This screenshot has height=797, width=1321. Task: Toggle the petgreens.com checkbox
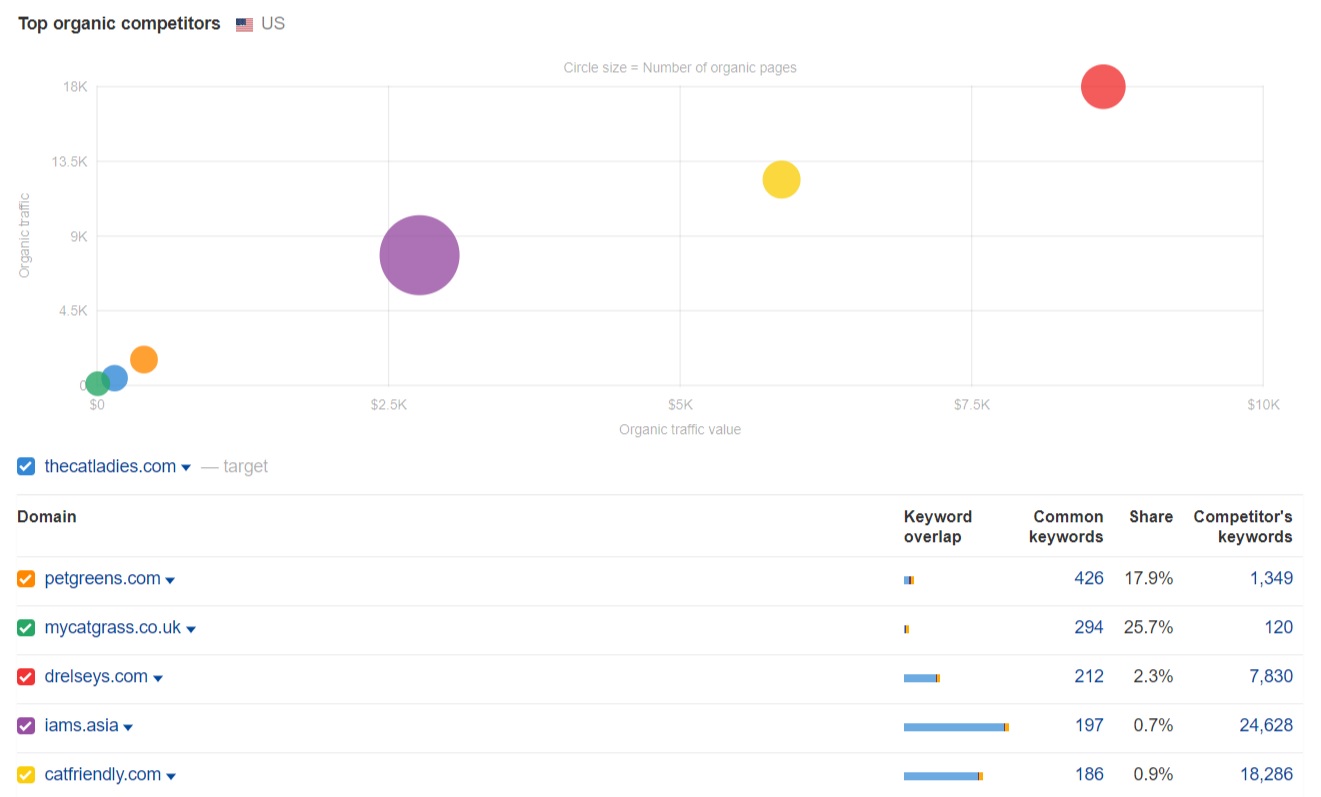coord(26,579)
